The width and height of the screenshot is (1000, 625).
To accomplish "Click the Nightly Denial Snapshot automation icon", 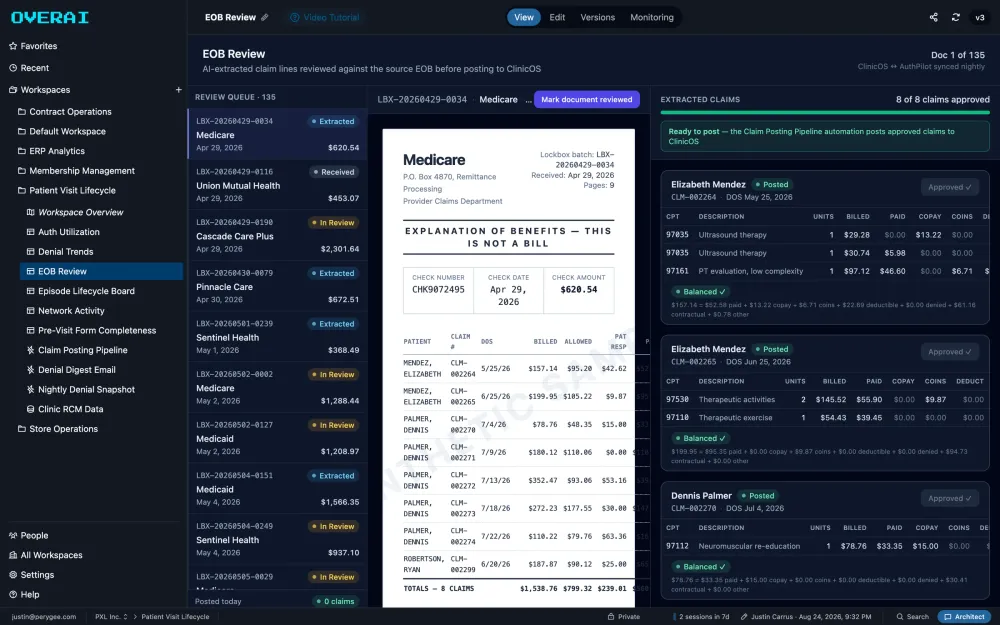I will [x=30, y=390].
